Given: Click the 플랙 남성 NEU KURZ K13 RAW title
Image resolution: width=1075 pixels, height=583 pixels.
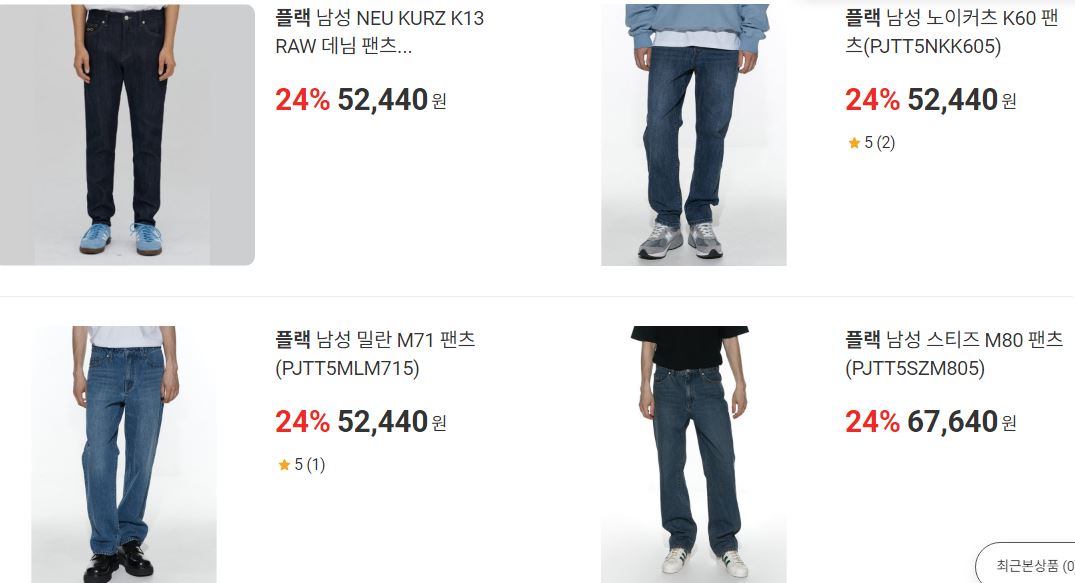Looking at the screenshot, I should pyautogui.click(x=380, y=32).
